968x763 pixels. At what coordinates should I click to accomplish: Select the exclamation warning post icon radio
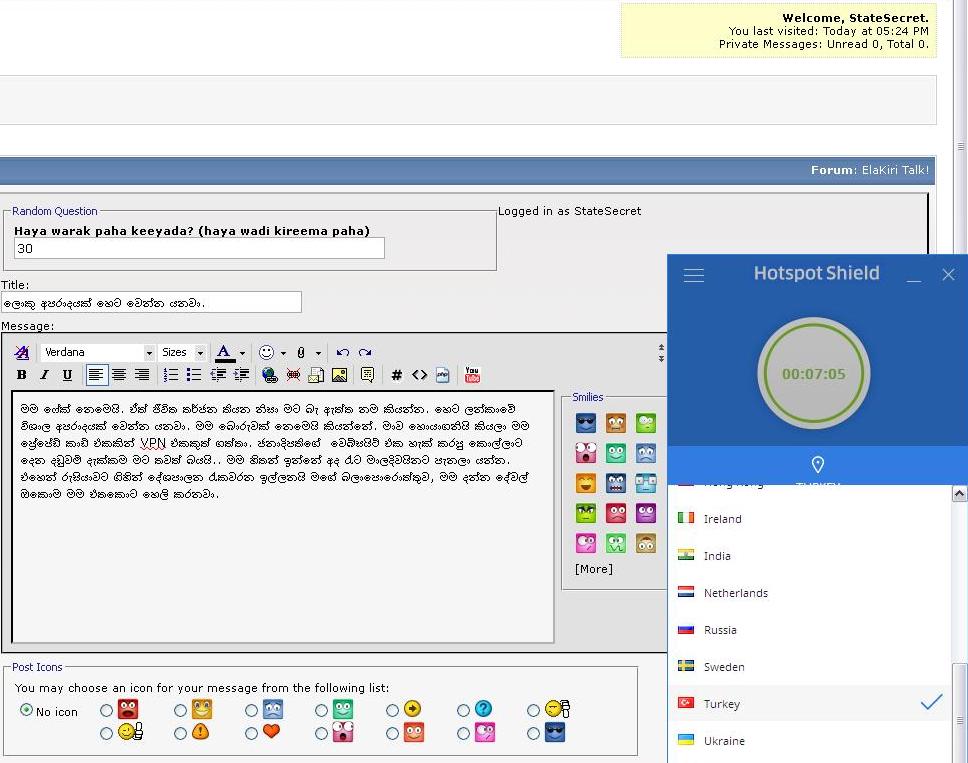pos(180,733)
